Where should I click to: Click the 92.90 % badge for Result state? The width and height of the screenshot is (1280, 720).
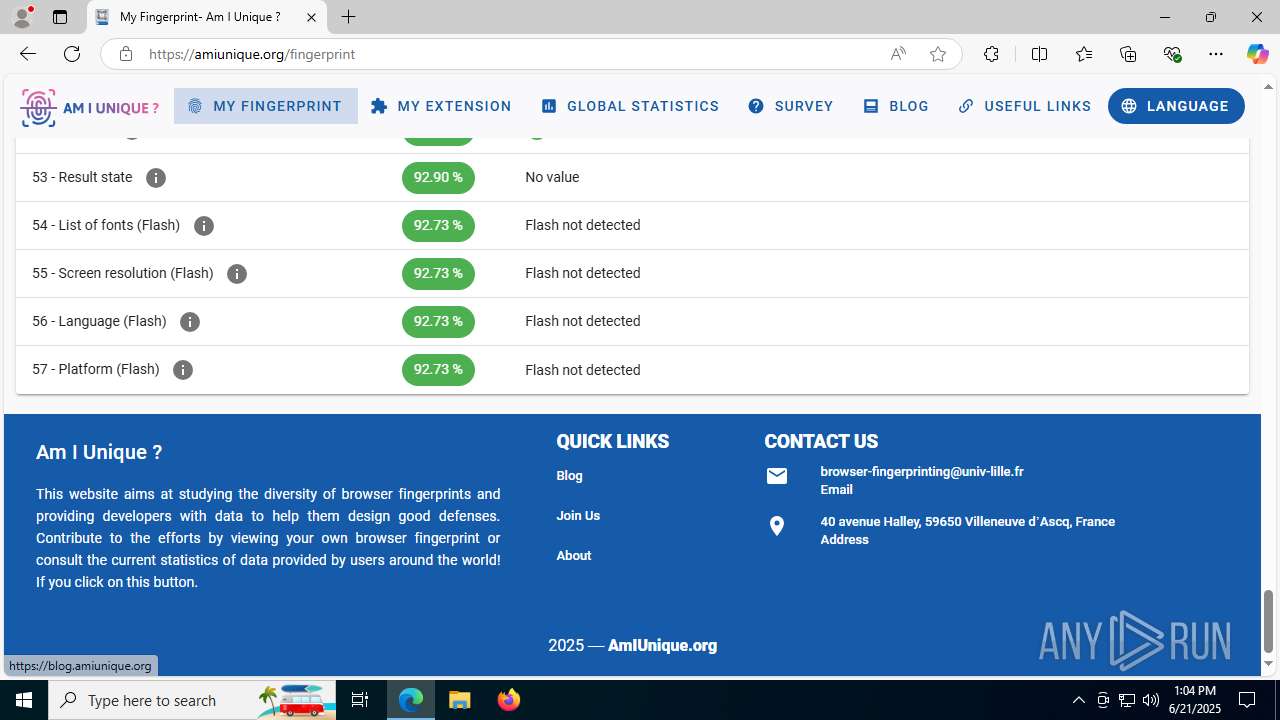(438, 178)
